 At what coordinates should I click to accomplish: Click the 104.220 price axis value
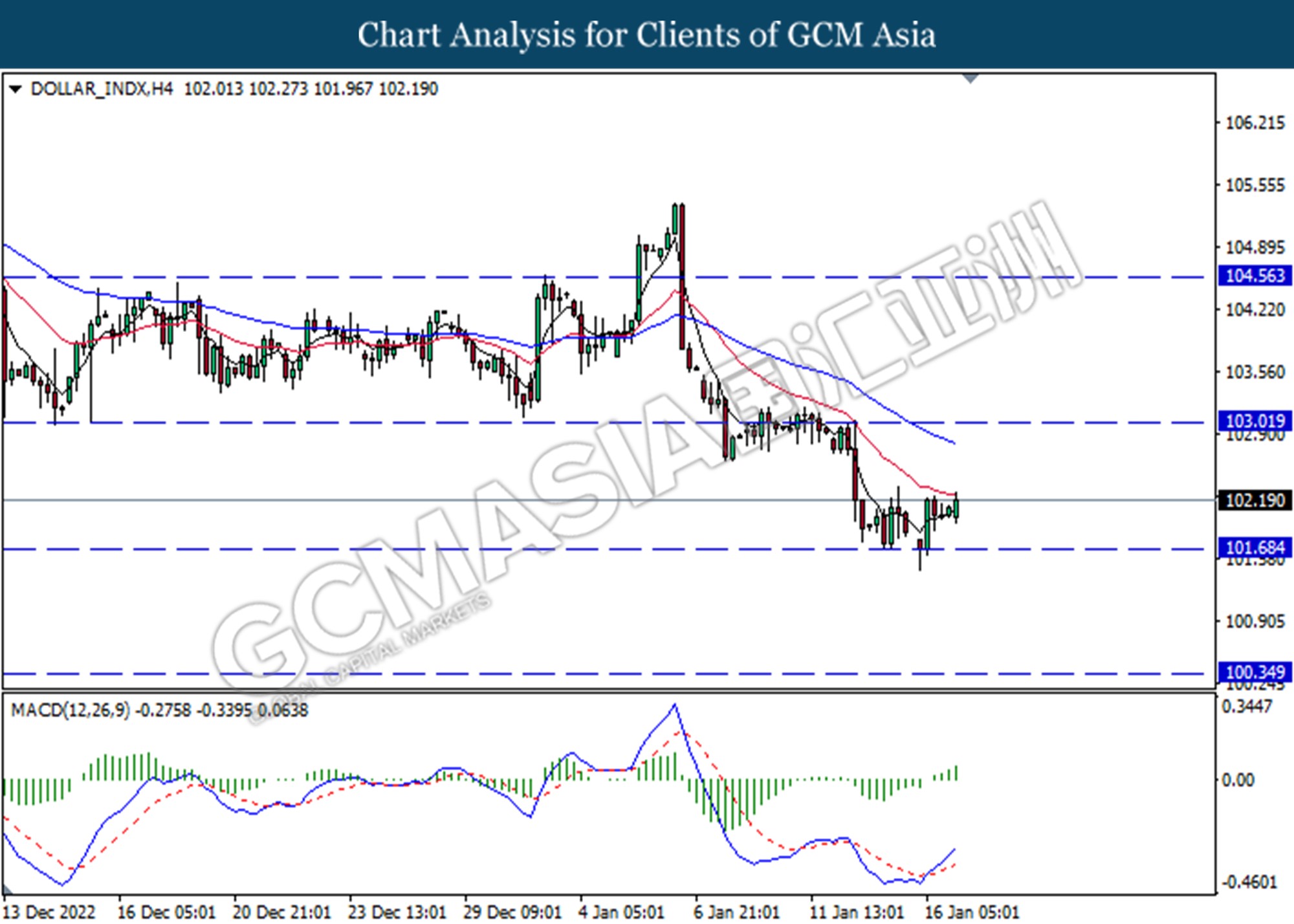[1255, 310]
